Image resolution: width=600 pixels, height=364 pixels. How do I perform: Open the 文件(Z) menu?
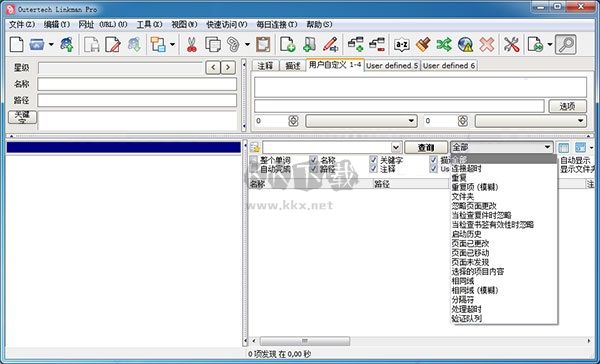click(x=22, y=24)
